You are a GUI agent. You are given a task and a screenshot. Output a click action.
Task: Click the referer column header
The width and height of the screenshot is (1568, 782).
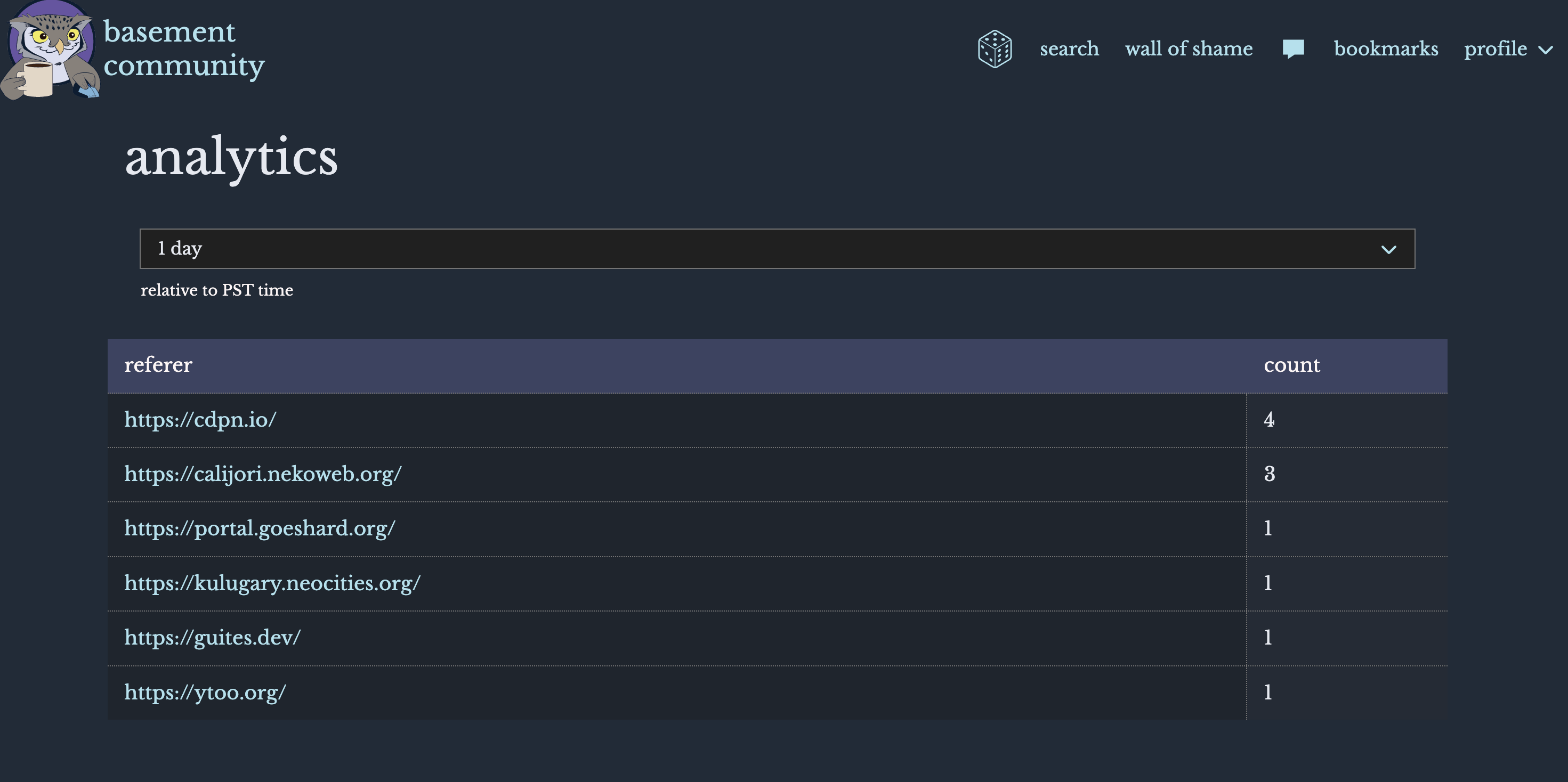click(x=158, y=365)
